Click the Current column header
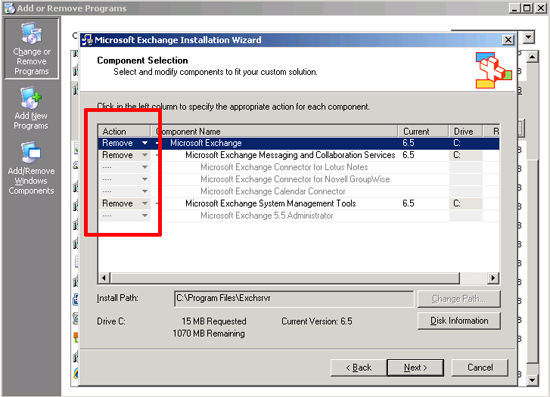 pyautogui.click(x=423, y=131)
